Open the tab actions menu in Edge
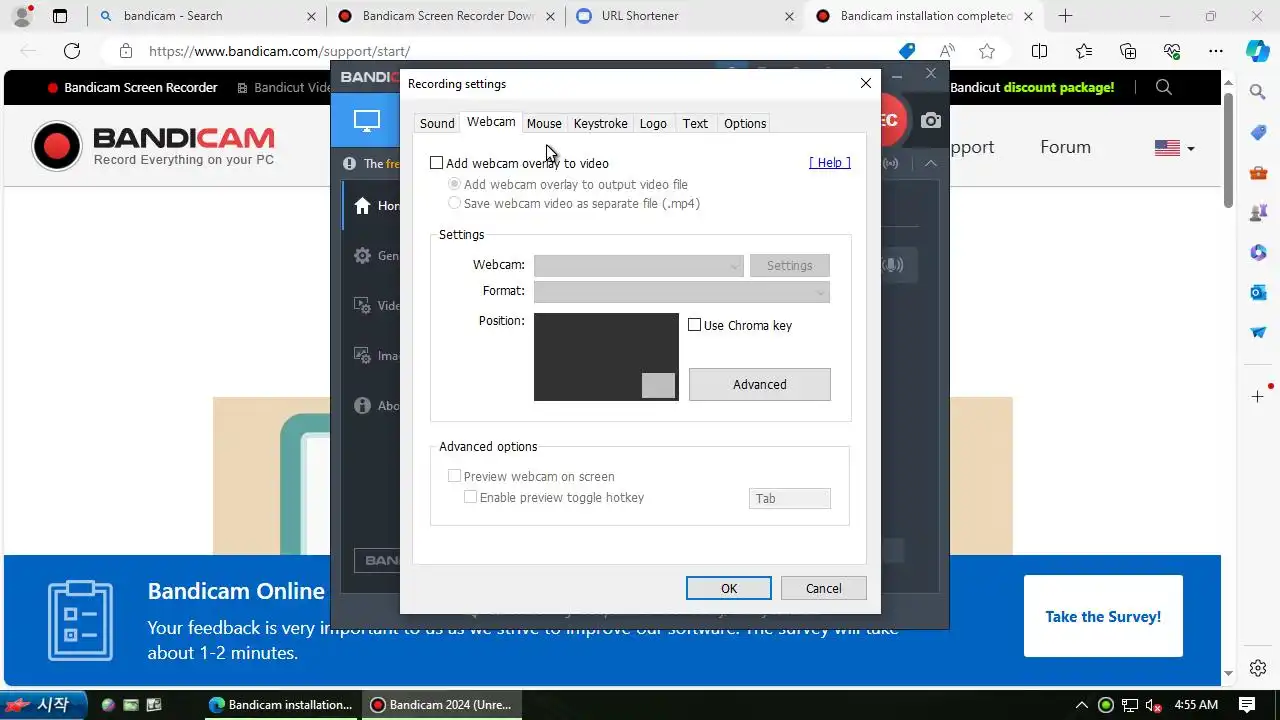Viewport: 1280px width, 720px height. click(60, 16)
